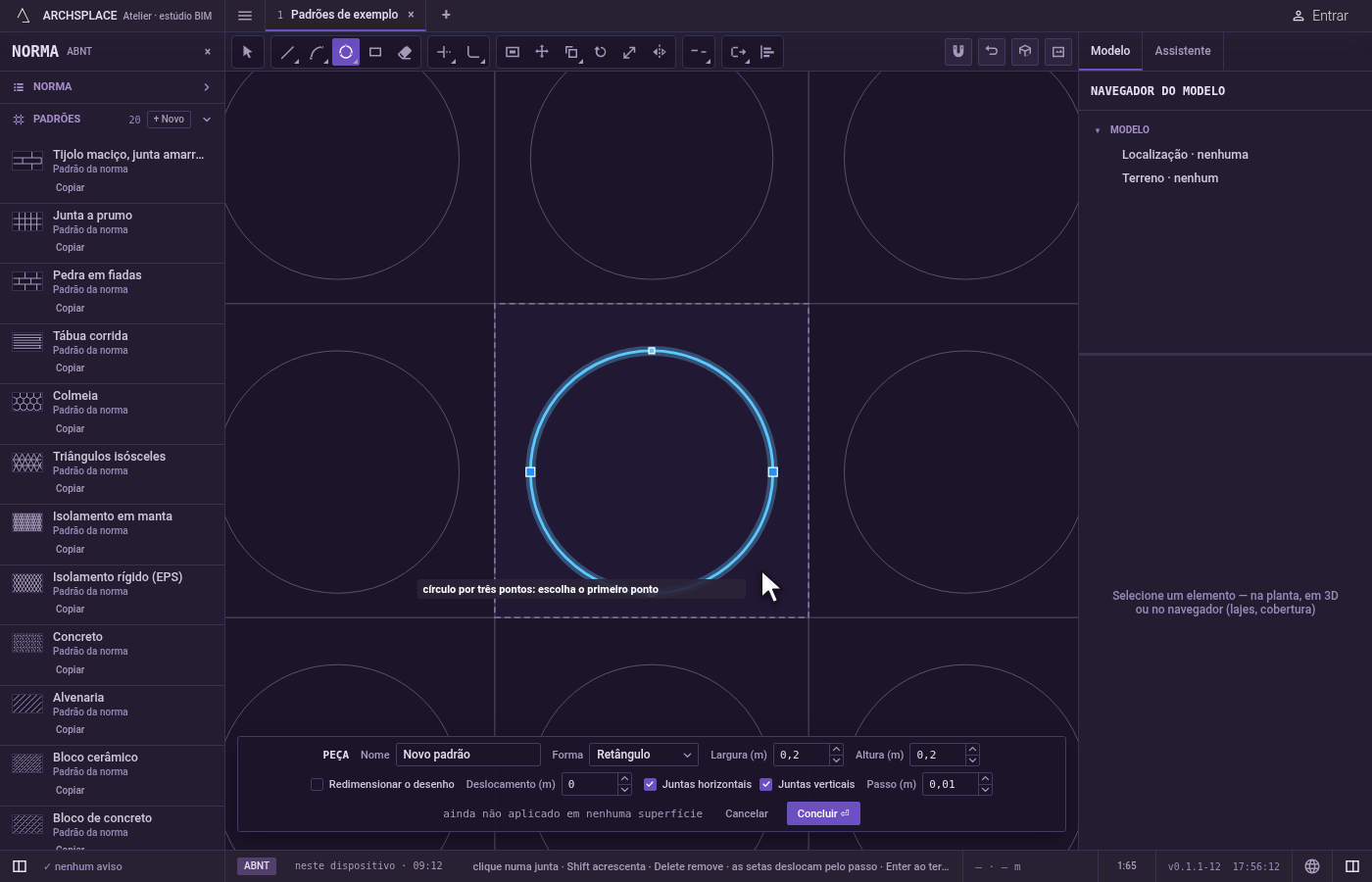Viewport: 1372px width, 882px height.
Task: Uncheck Juntas verticais
Action: click(x=766, y=784)
